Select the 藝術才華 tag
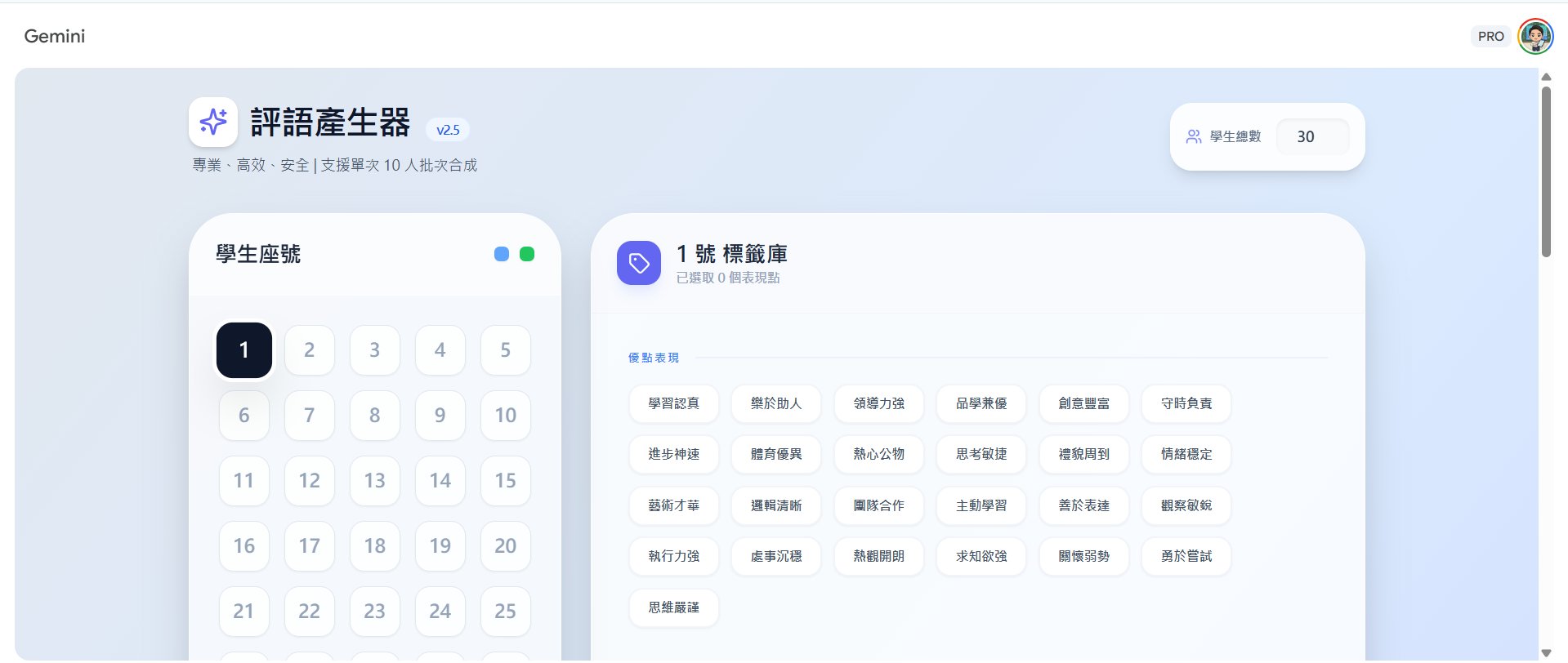This screenshot has width=1568, height=663. 674,505
